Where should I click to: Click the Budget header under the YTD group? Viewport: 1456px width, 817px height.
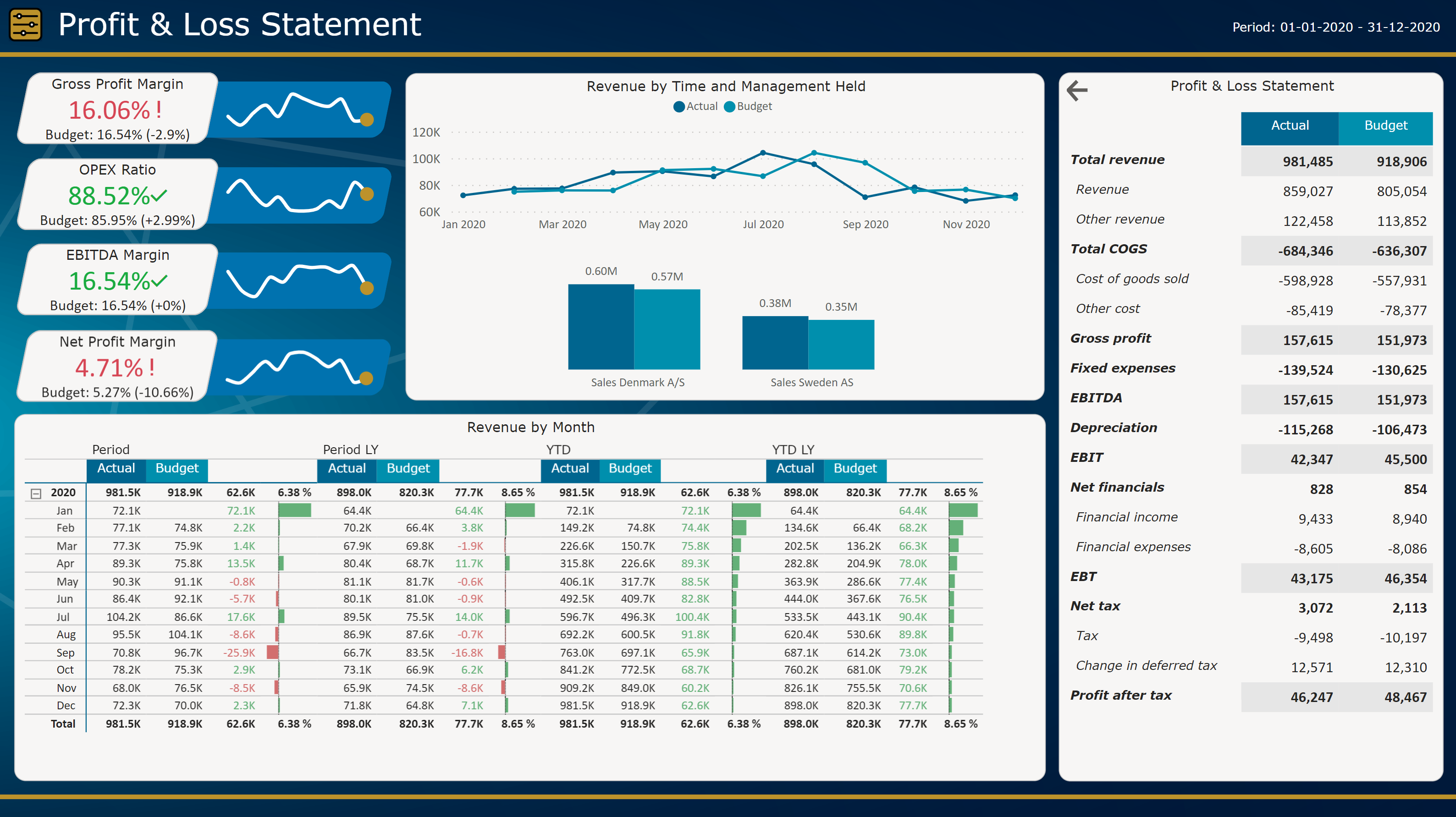pos(629,468)
